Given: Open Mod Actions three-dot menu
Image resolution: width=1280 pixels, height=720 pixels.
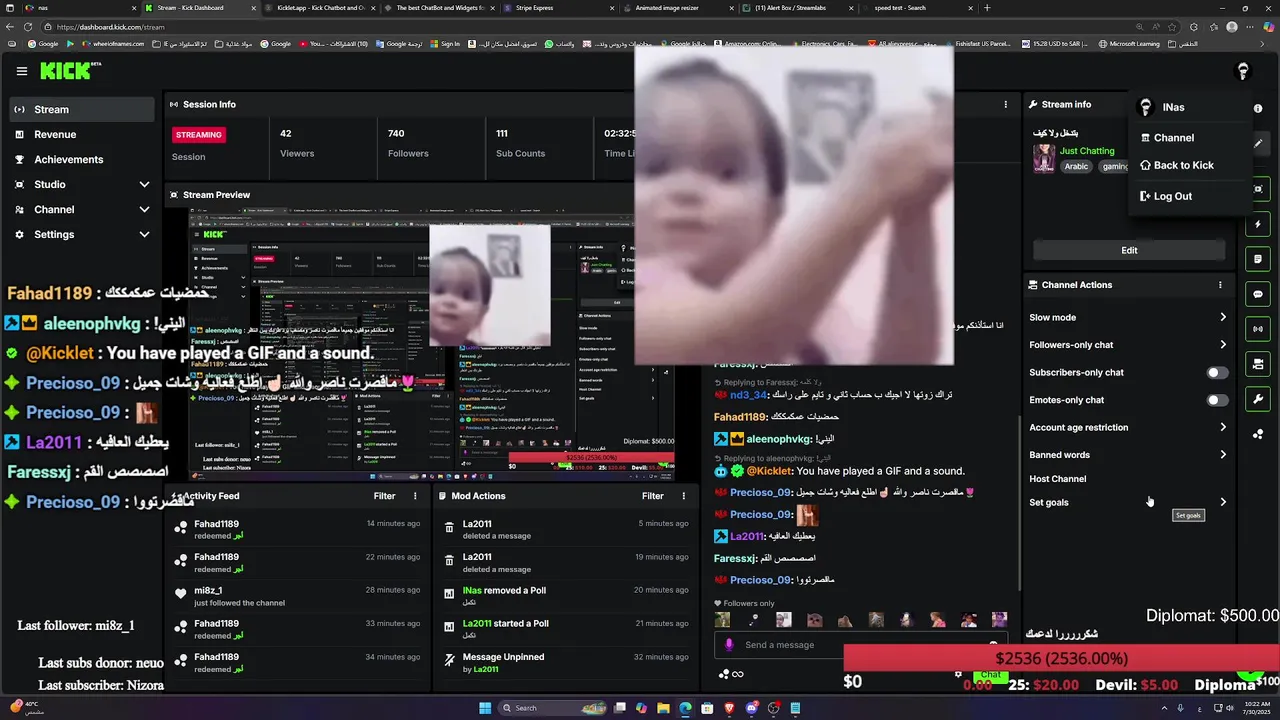Looking at the screenshot, I should point(684,496).
